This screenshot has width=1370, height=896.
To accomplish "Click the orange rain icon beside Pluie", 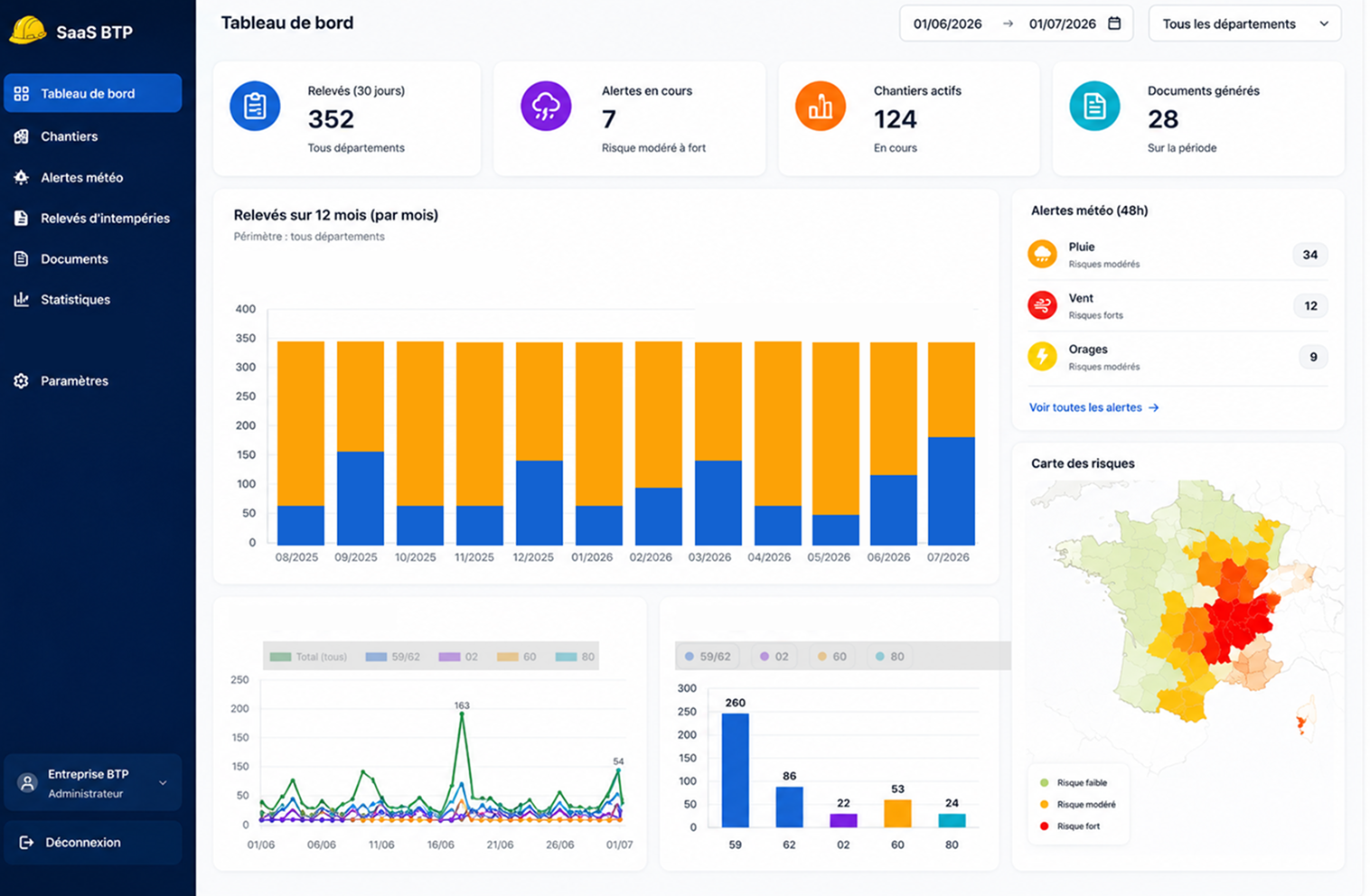I will (x=1042, y=254).
